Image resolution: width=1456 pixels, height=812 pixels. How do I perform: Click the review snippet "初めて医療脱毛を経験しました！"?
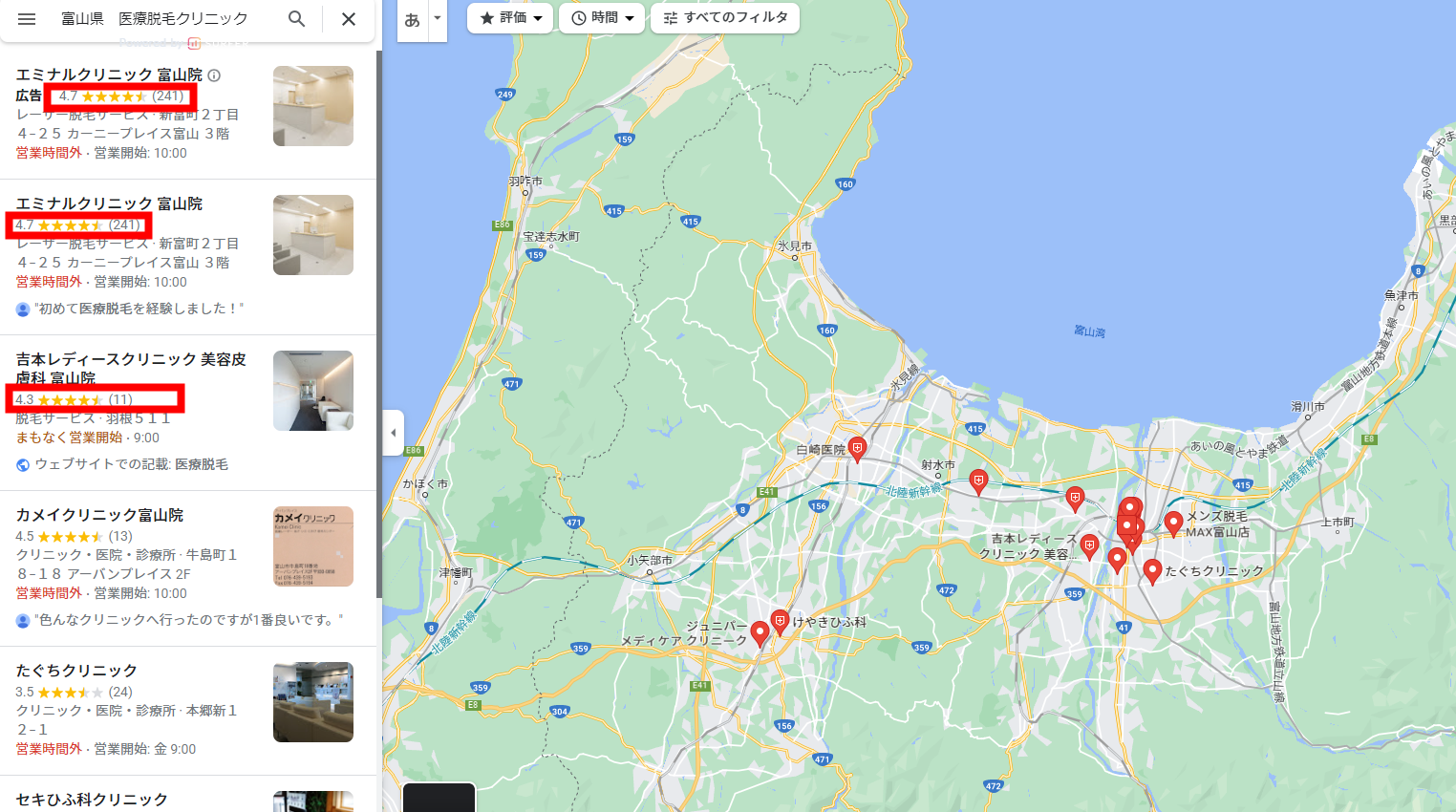click(139, 309)
